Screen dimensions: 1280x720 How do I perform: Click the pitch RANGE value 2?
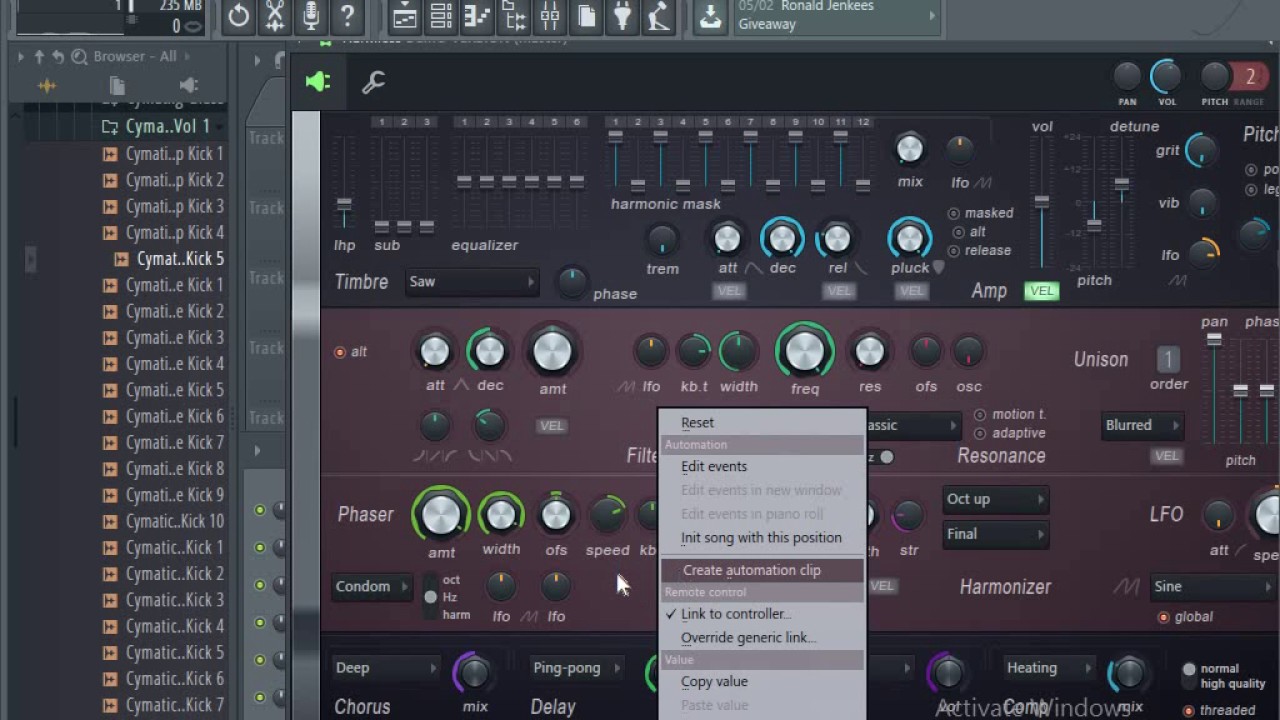click(x=1249, y=77)
